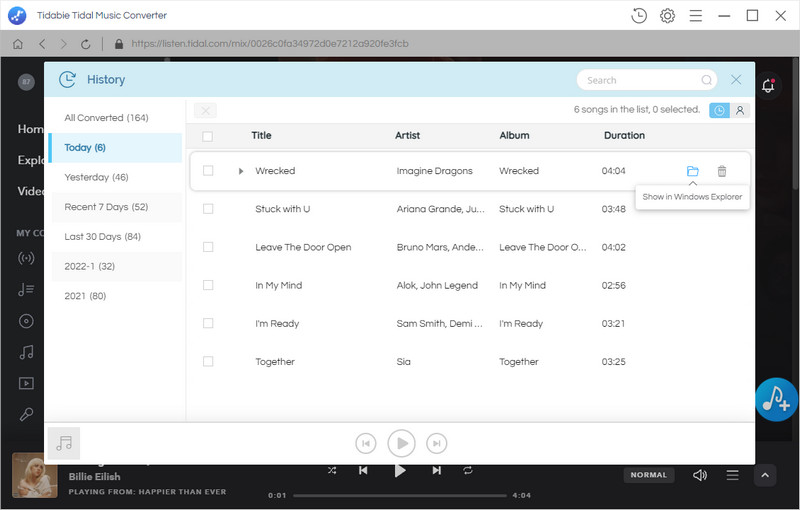Viewport: 800px width, 510px height.
Task: Click the magnifier icon in search box
Action: [706, 80]
